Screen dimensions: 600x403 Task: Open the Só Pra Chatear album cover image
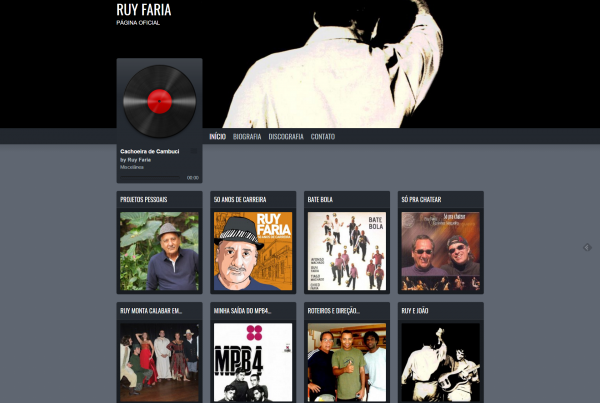pyautogui.click(x=440, y=251)
